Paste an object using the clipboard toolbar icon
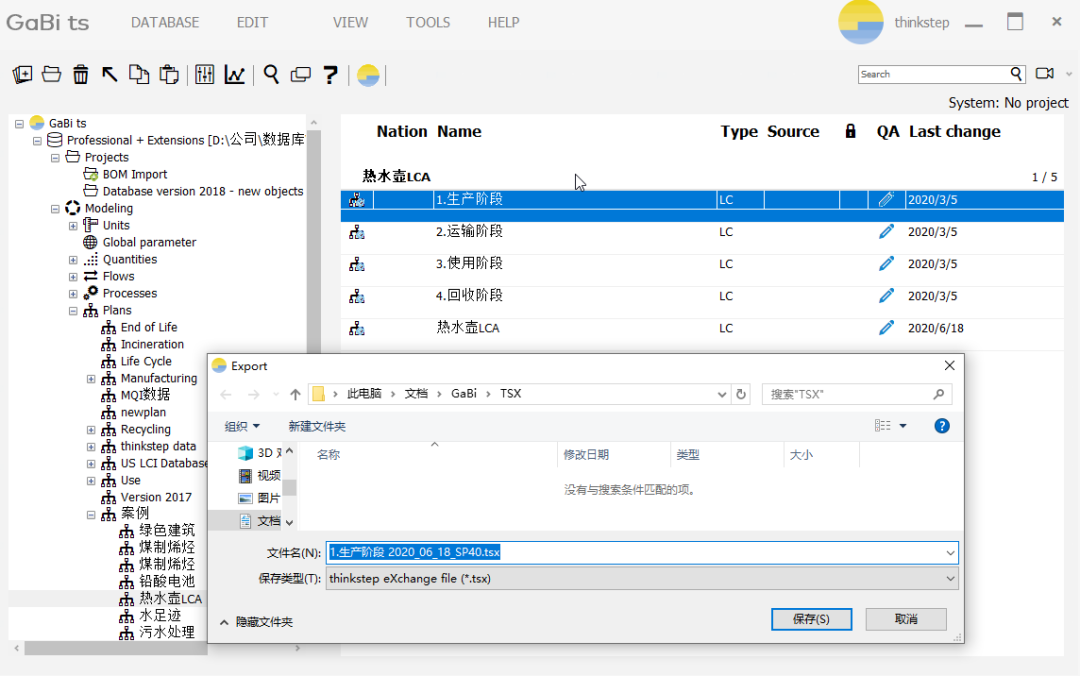This screenshot has width=1080, height=676. coord(168,75)
